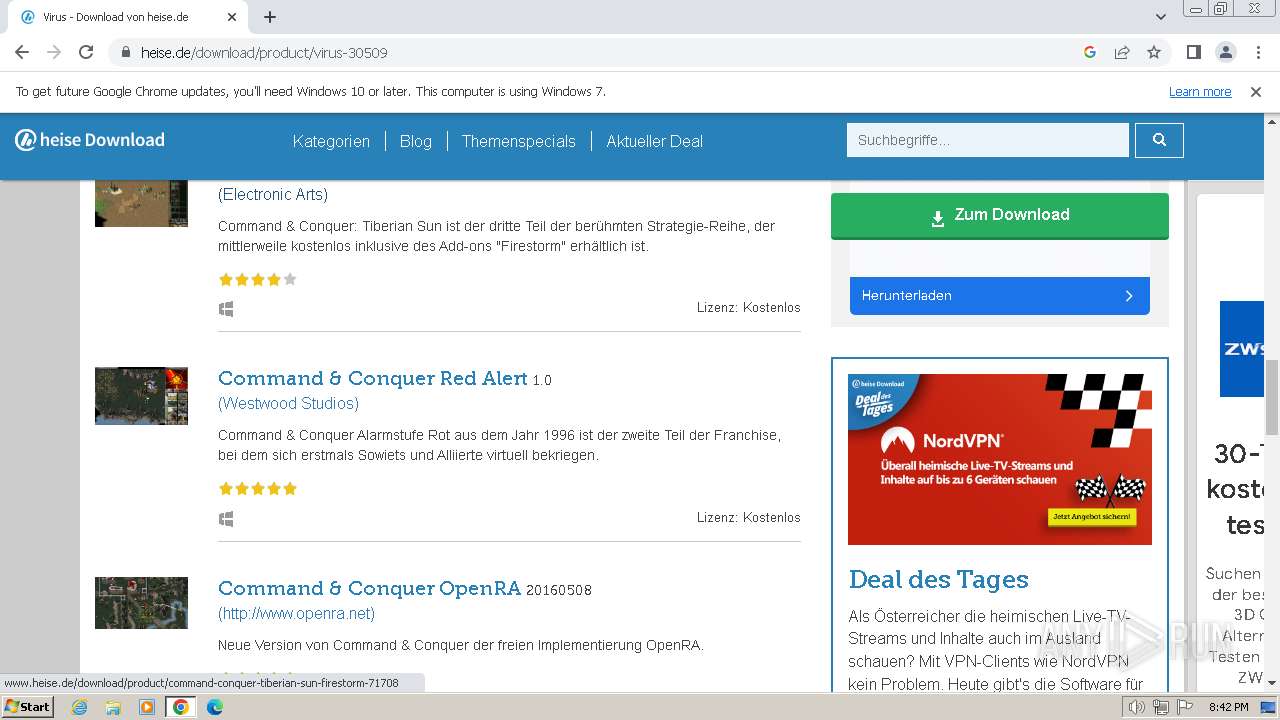Open the Aktueller Deal menu item
Screen dimensions: 1280x720
pos(654,141)
